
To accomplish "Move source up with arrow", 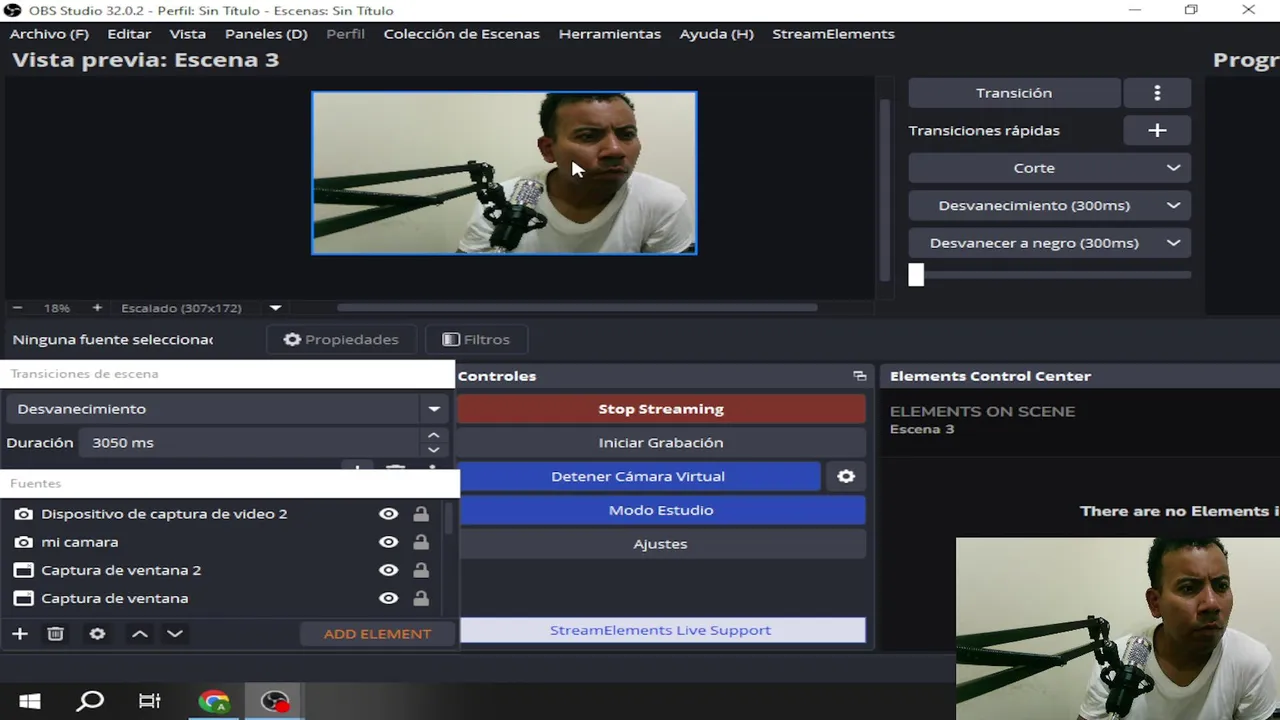I will coord(140,634).
